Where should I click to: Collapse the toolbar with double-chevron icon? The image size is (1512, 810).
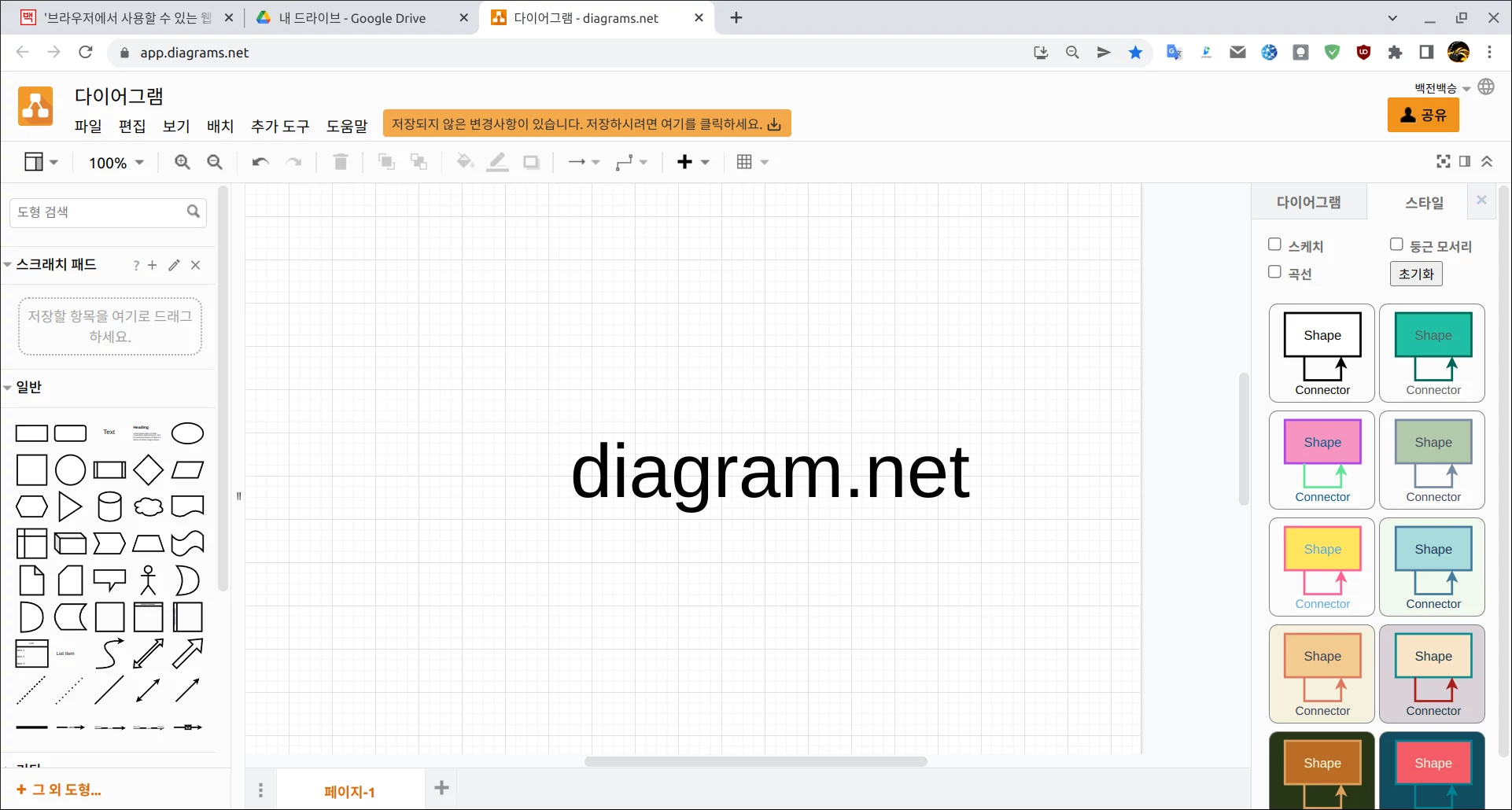point(1487,161)
